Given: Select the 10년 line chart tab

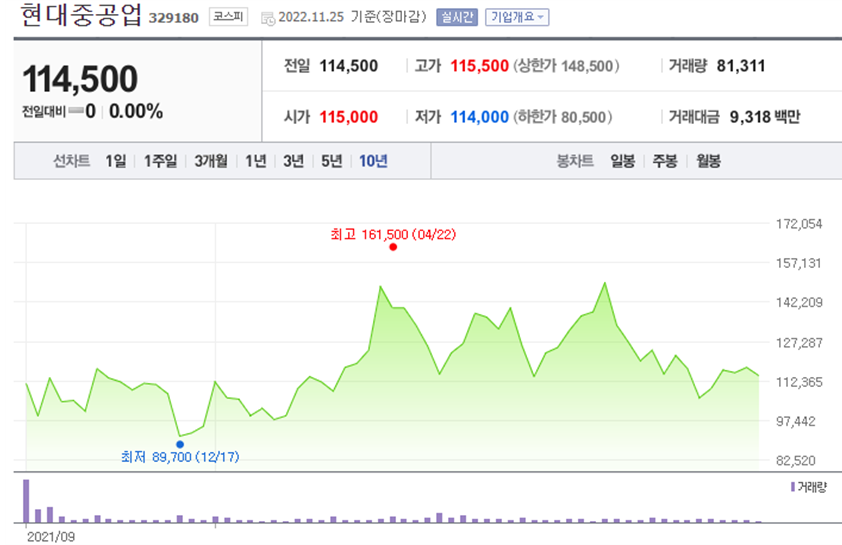Looking at the screenshot, I should [x=373, y=161].
